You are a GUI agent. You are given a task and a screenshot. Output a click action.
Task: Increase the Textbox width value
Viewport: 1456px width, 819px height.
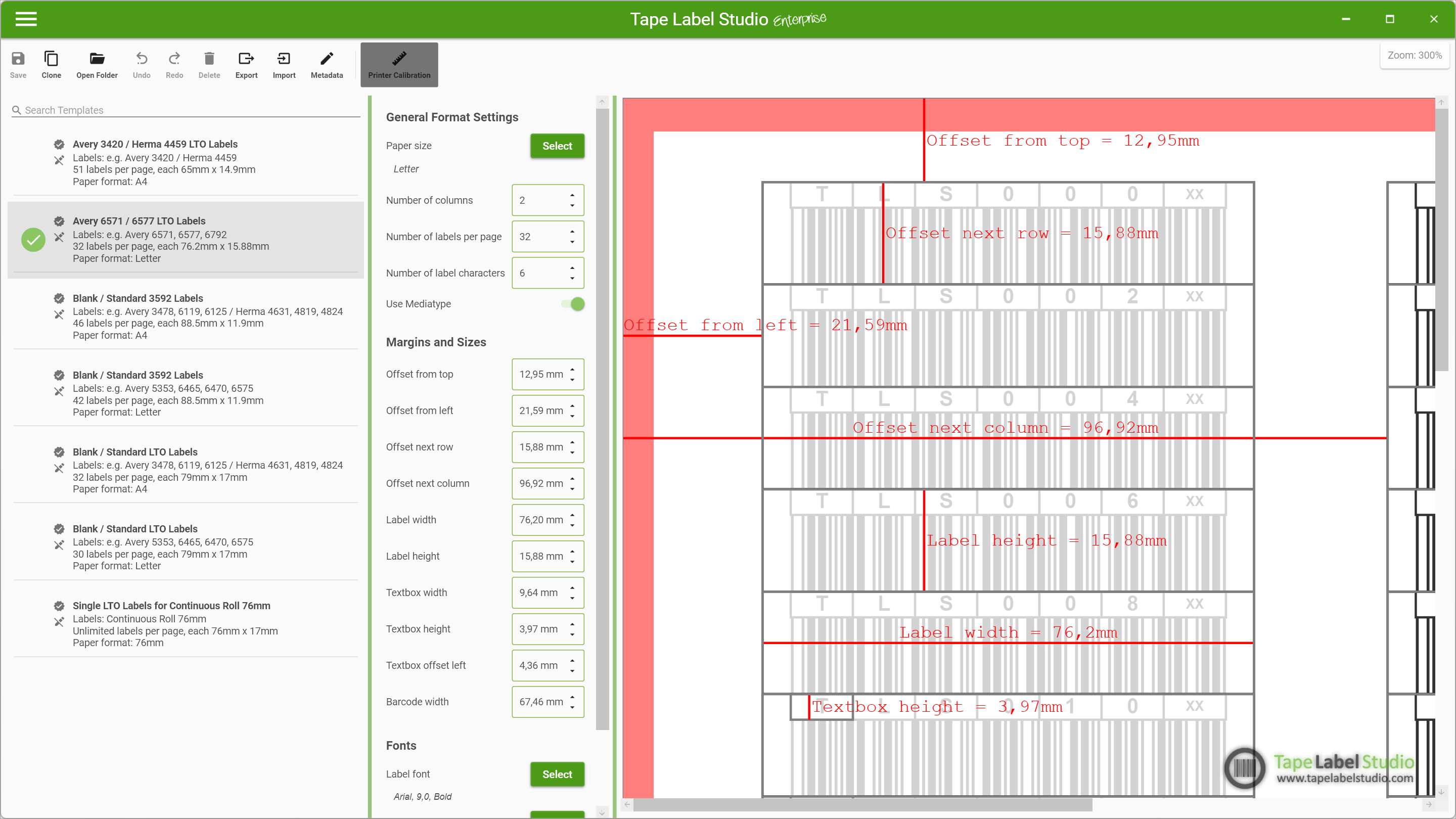[573, 588]
